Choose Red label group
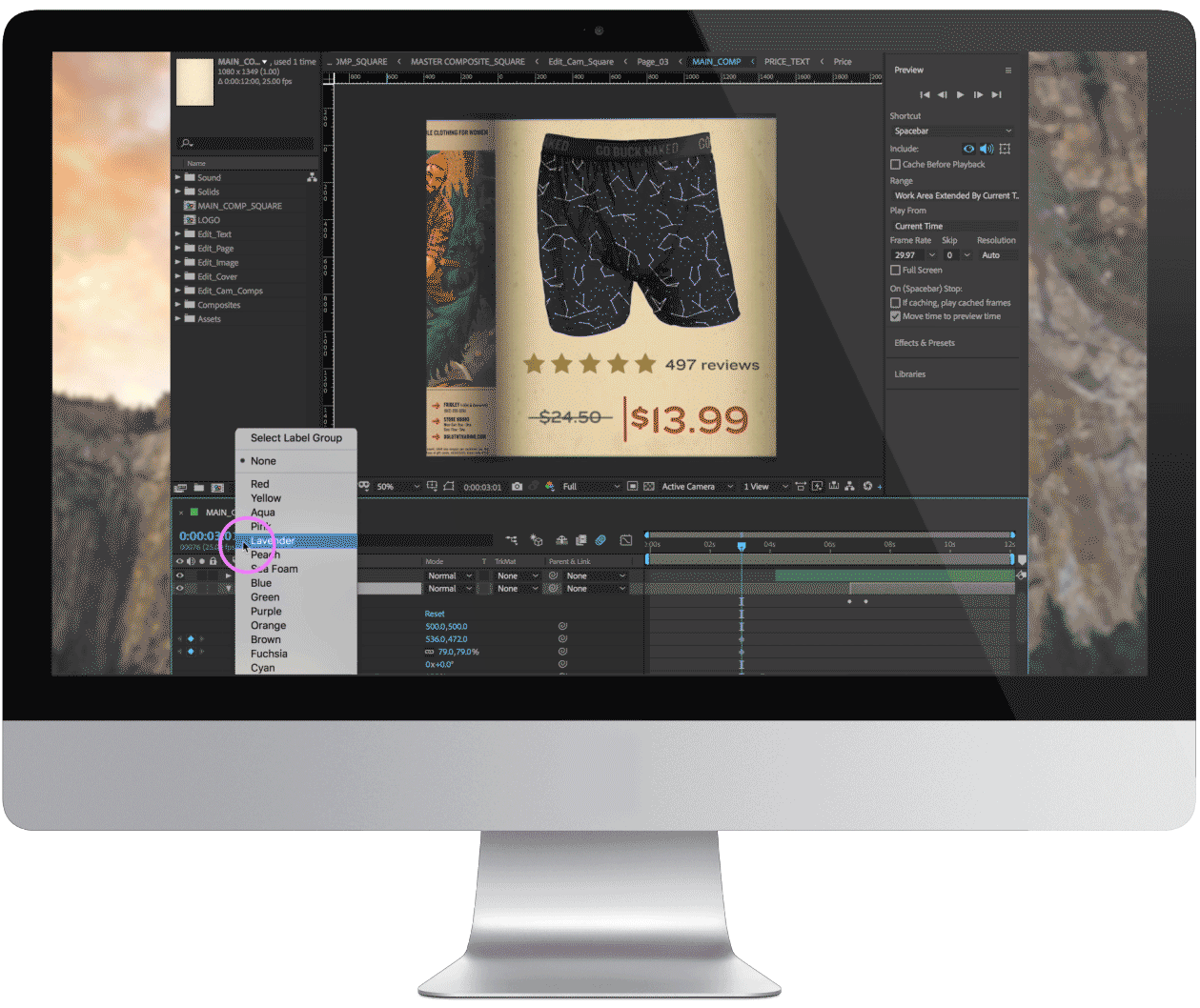 tap(296, 484)
